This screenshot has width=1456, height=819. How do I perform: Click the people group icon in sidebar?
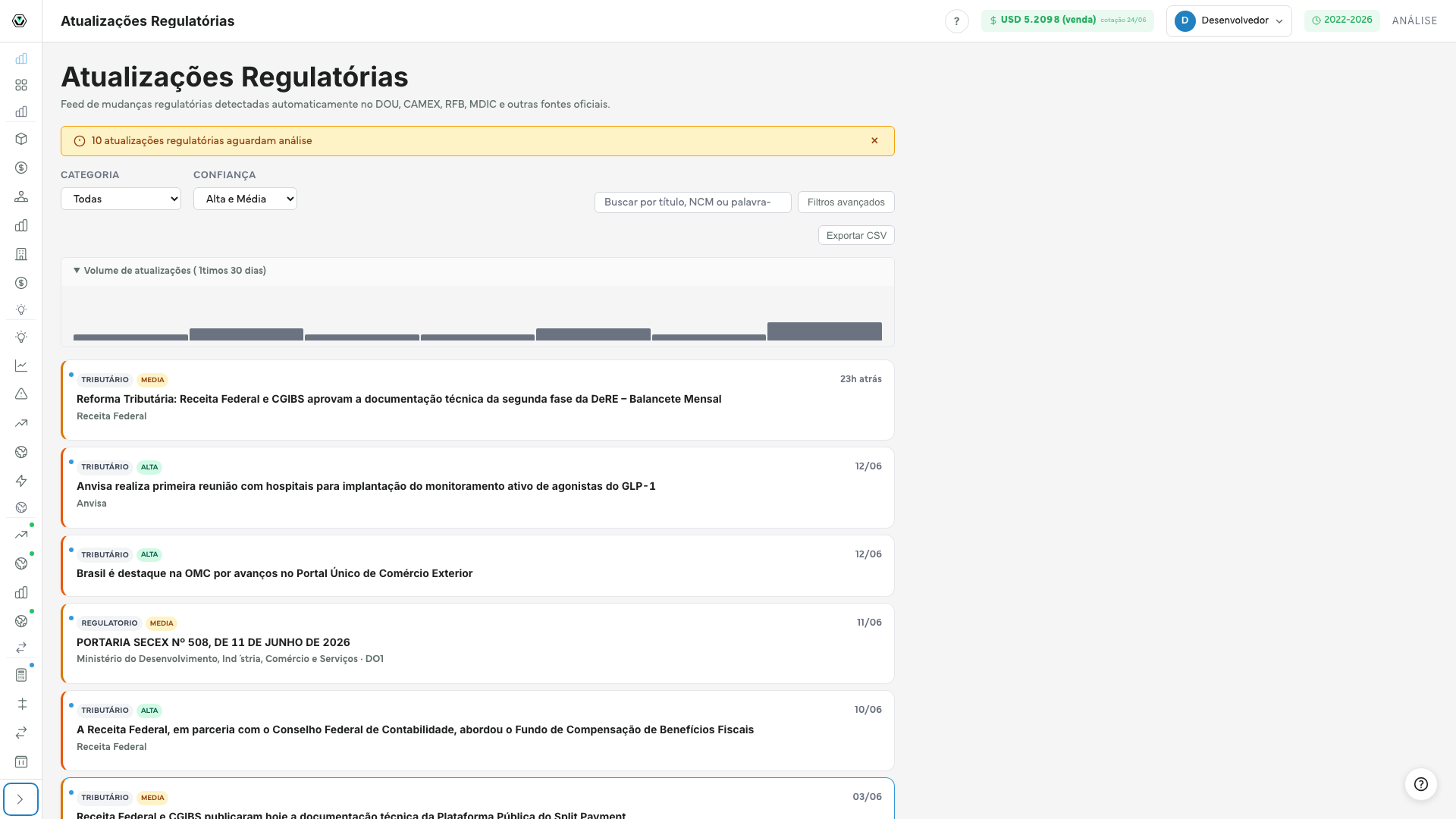(x=21, y=196)
